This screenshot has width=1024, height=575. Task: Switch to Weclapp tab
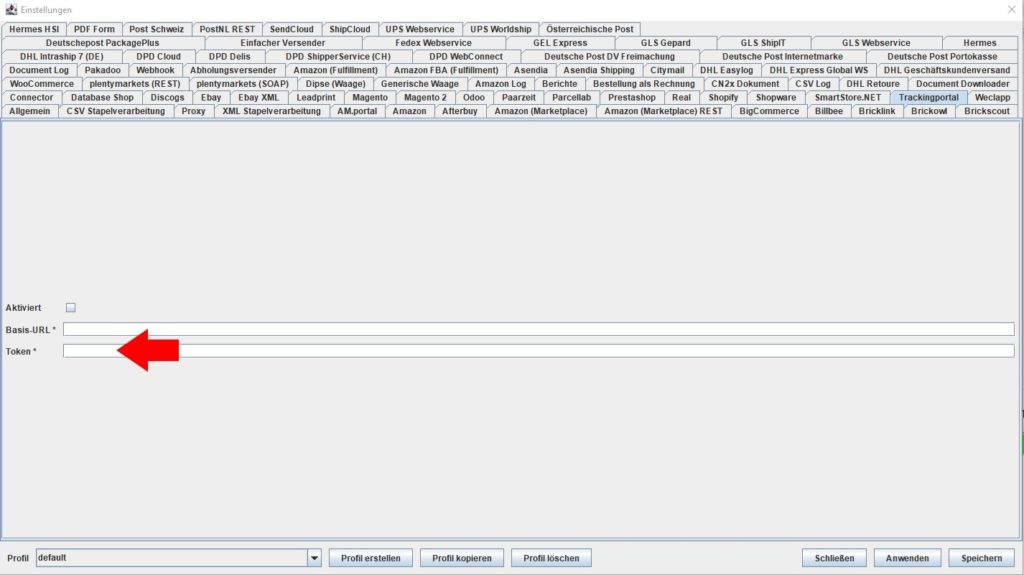point(992,97)
